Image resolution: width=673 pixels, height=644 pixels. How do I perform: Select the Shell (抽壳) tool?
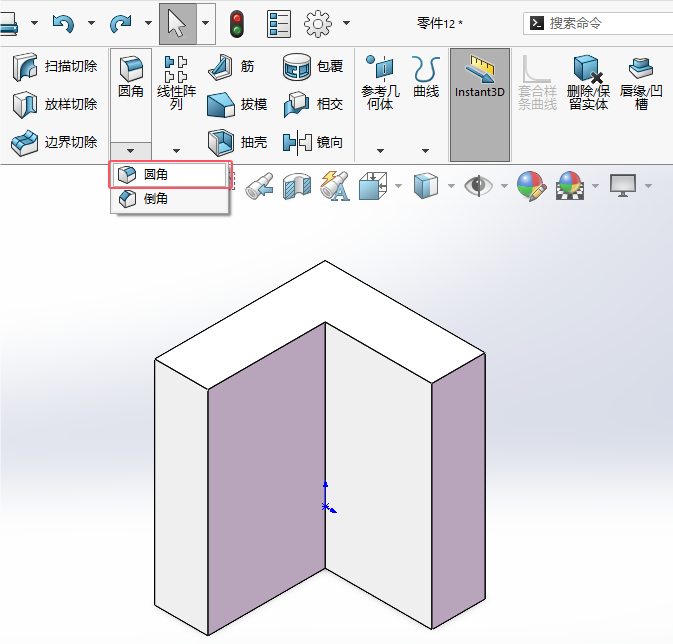(237, 142)
